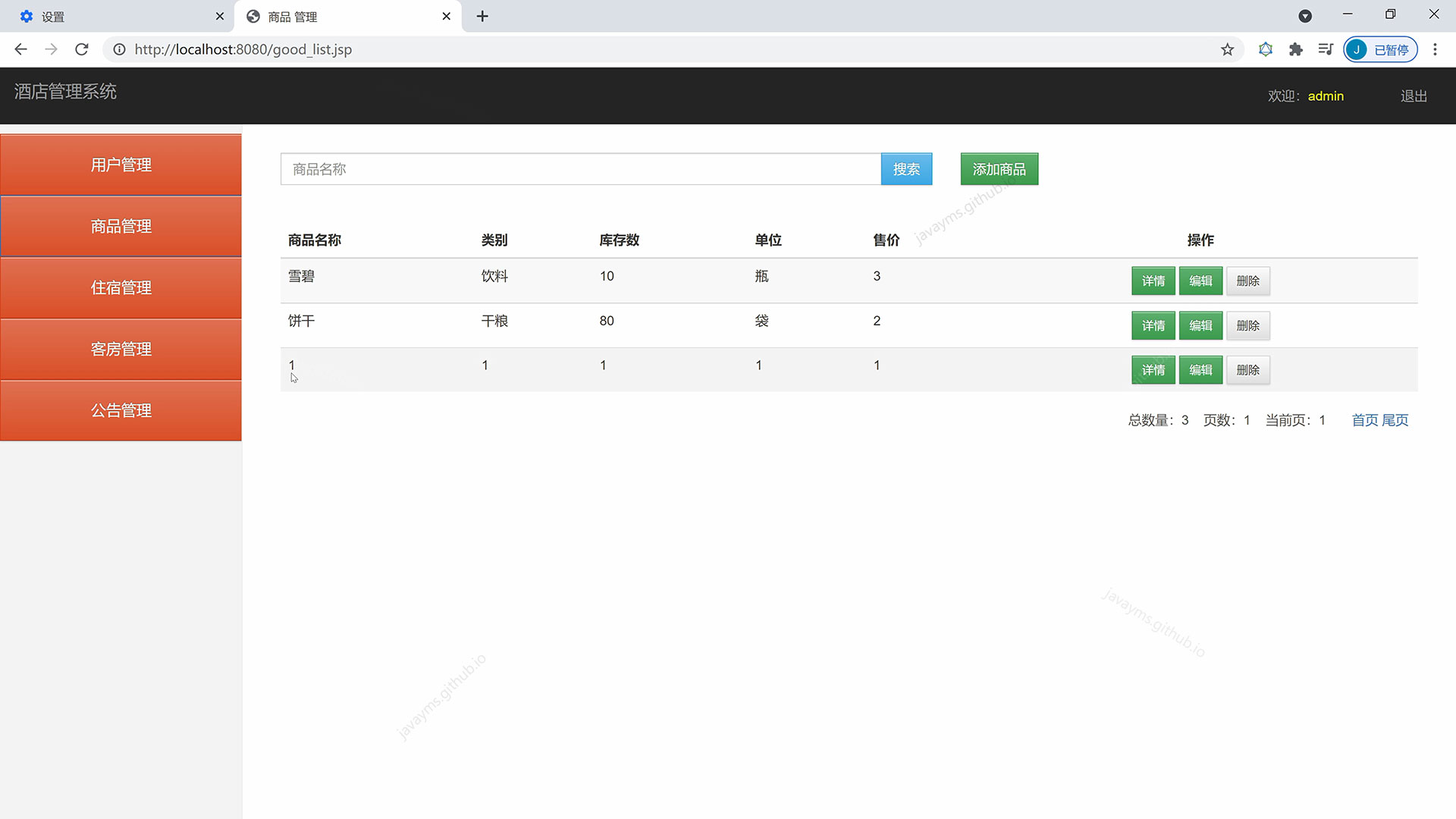Open the extensions puzzle icon
1456x819 pixels.
pyautogui.click(x=1295, y=49)
